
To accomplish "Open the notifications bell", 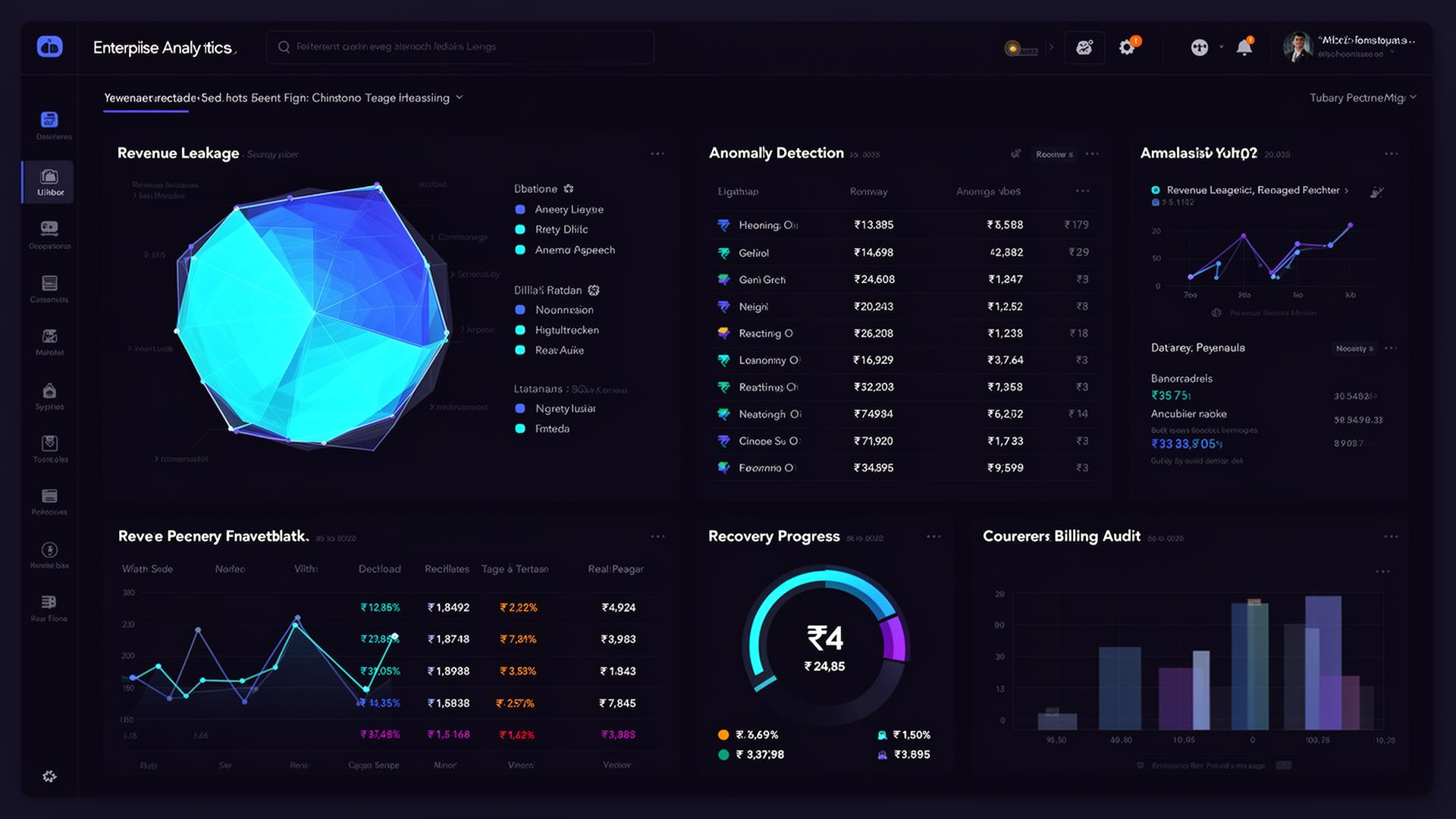I will [1244, 48].
